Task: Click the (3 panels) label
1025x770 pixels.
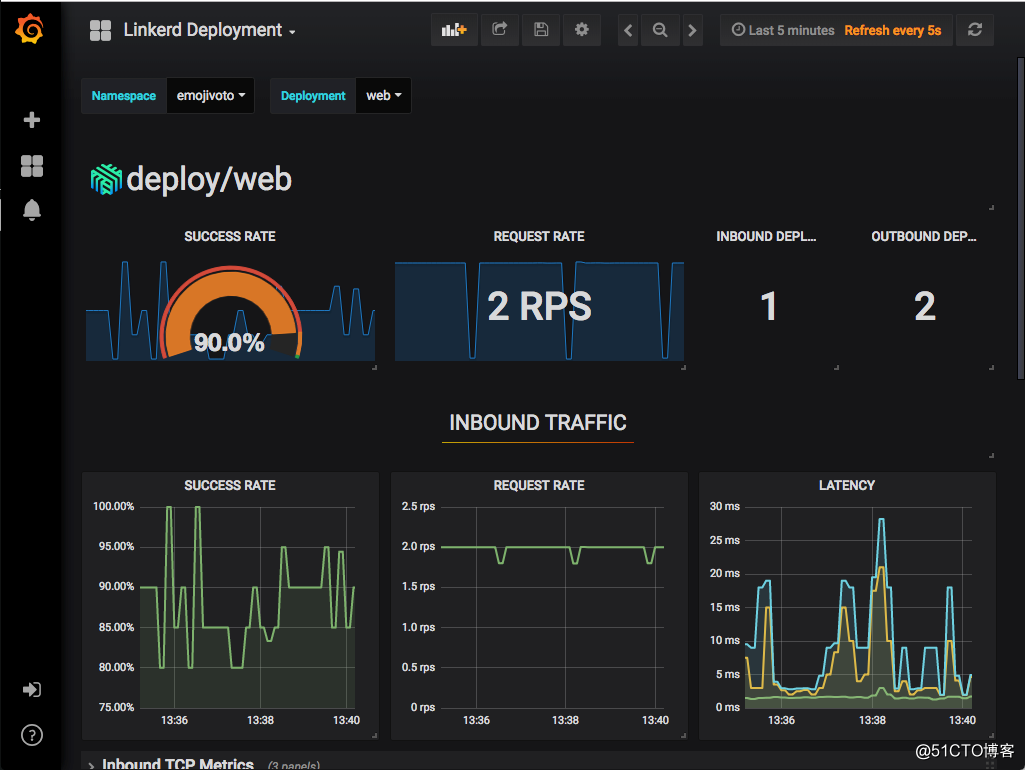Action: (294, 765)
